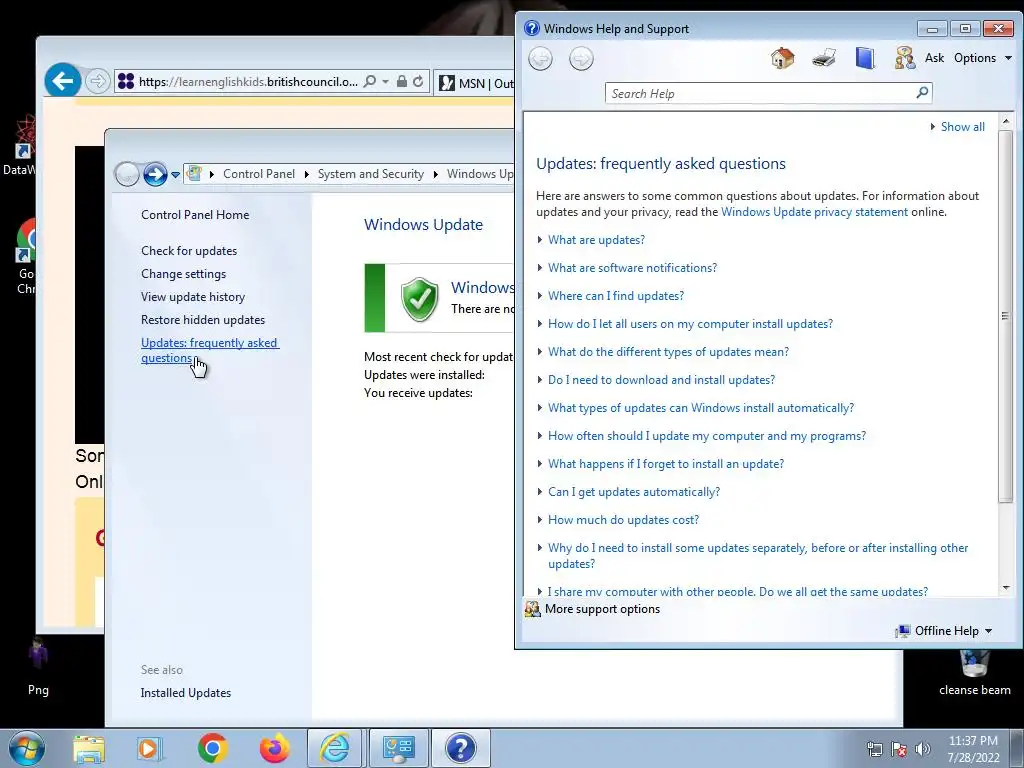Open File Explorer from taskbar
The image size is (1024, 768).
pyautogui.click(x=89, y=749)
